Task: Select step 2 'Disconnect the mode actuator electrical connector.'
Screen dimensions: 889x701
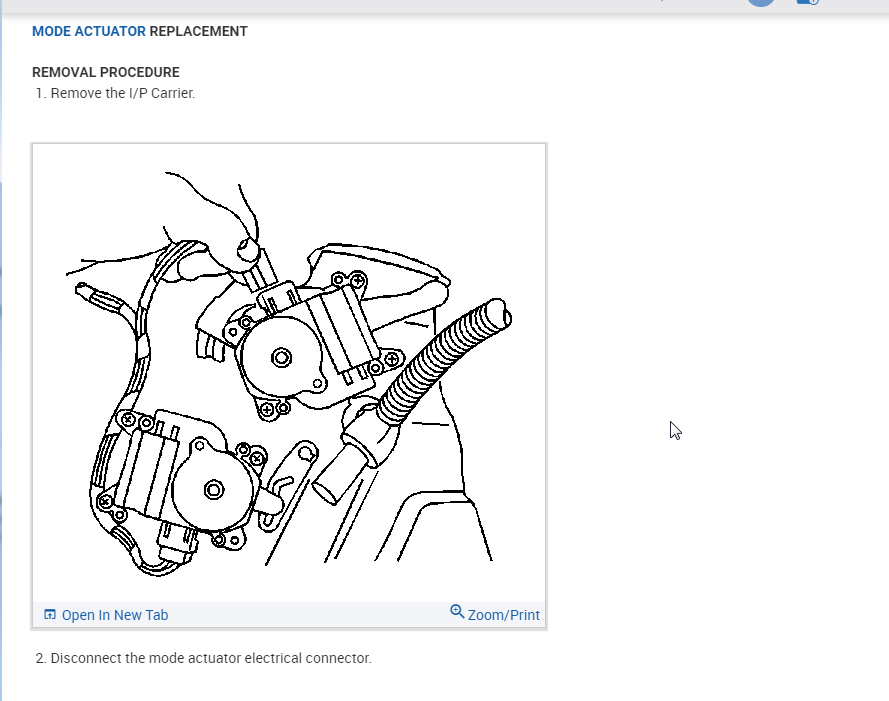Action: [x=211, y=658]
